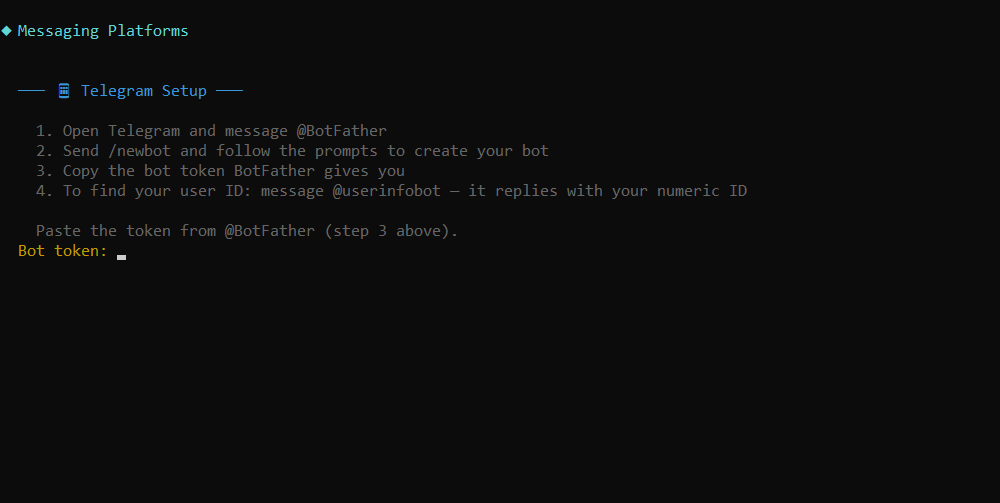
Task: Click the Messaging Platforms heading
Action: click(103, 31)
